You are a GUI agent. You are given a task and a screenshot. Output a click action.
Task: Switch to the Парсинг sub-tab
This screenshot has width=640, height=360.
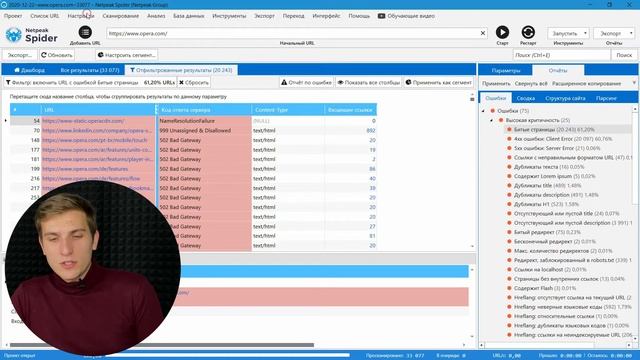pyautogui.click(x=606, y=98)
